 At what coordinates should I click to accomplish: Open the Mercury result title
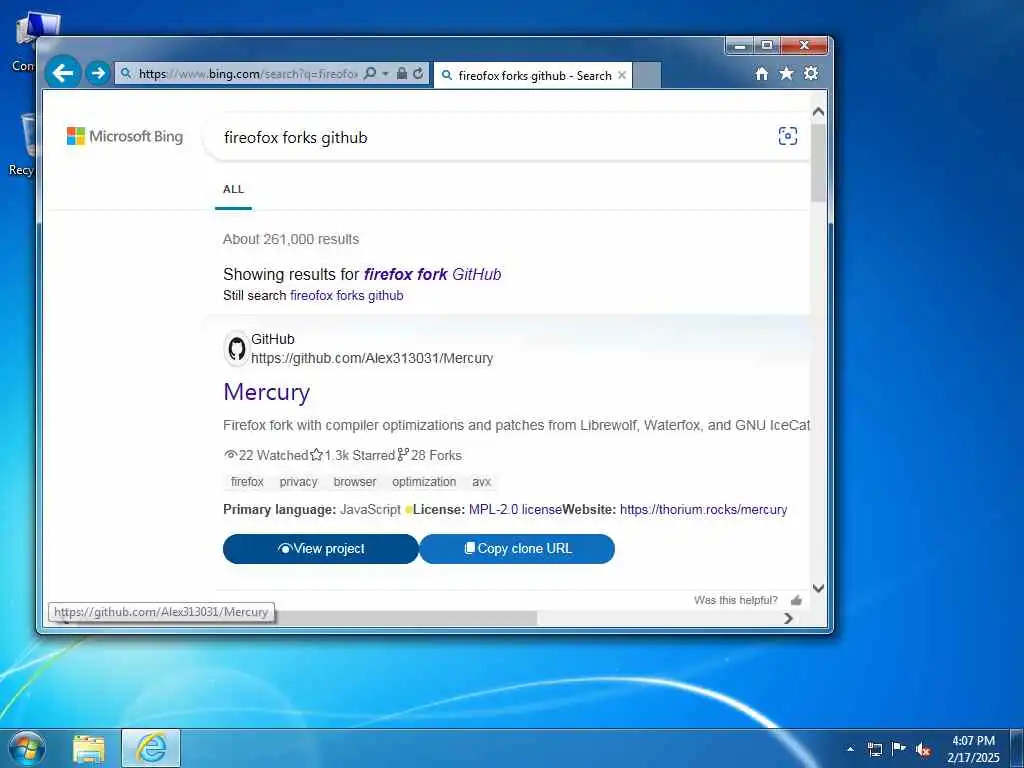pyautogui.click(x=266, y=392)
